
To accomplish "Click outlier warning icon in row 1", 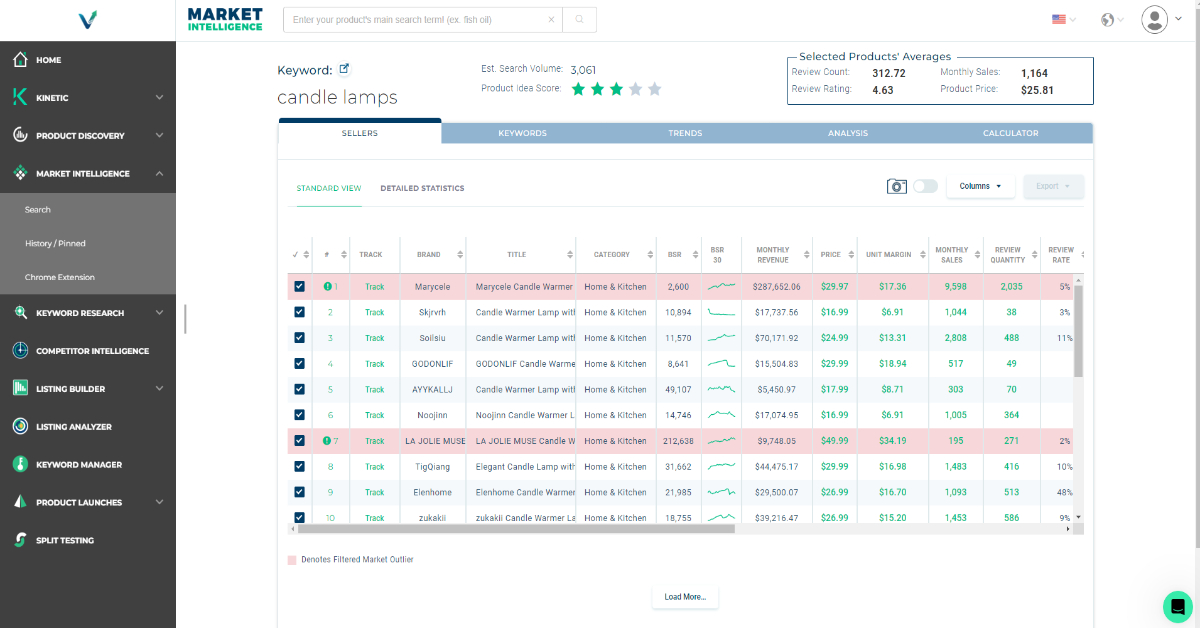I will 327,287.
